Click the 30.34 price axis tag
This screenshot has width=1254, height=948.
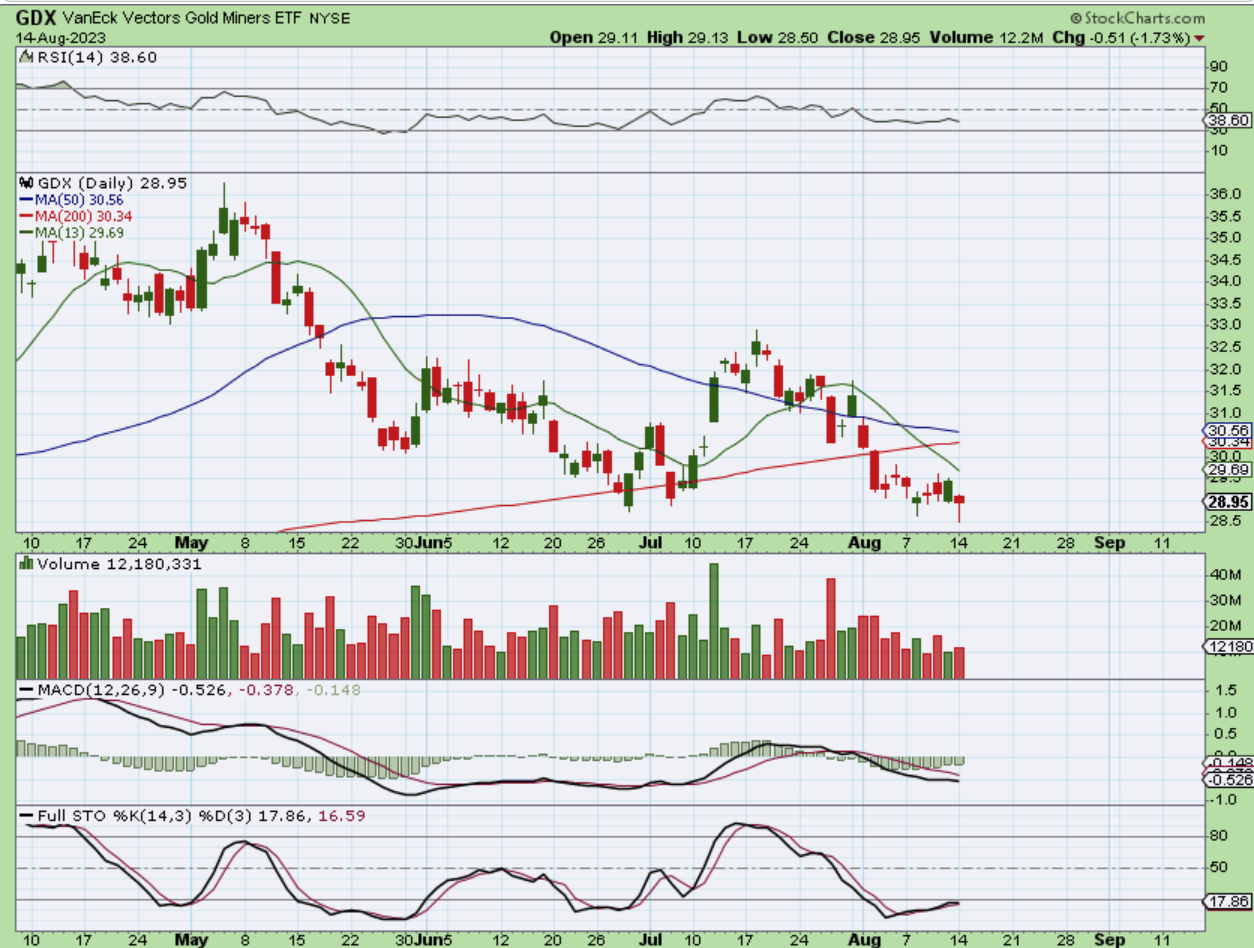(1228, 442)
